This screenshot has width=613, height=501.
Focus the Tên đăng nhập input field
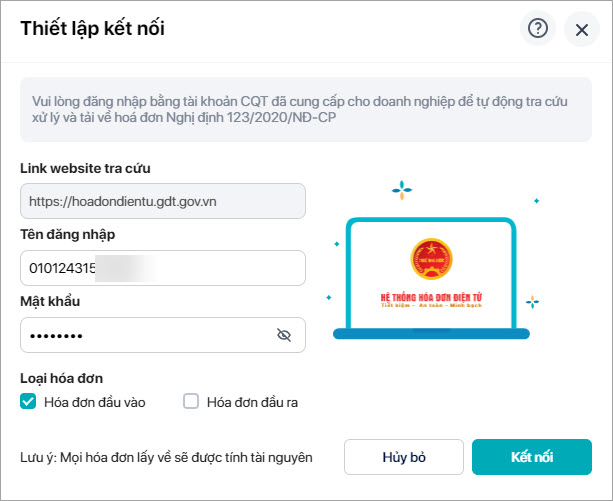162,269
